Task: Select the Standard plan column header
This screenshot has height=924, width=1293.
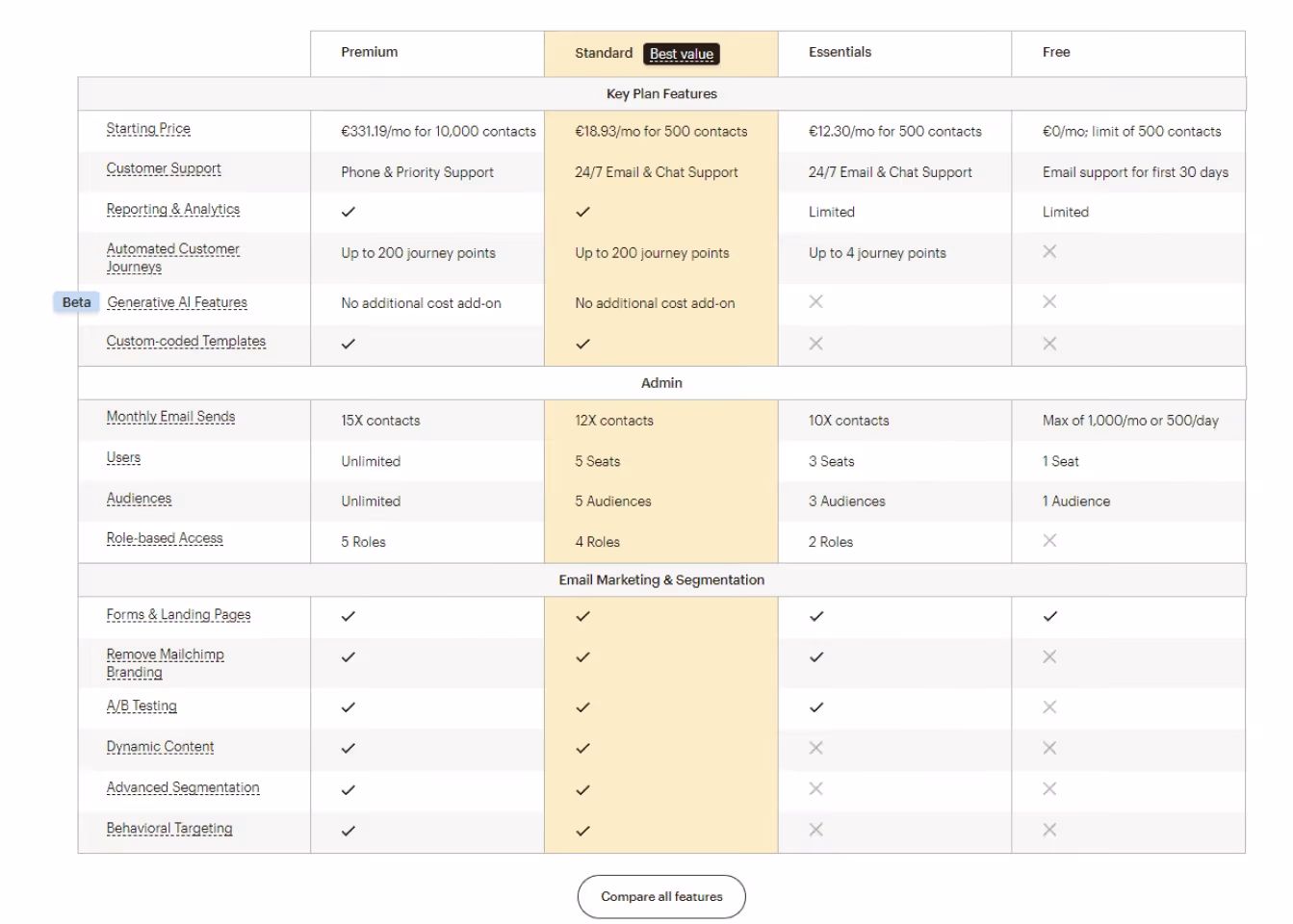Action: pyautogui.click(x=661, y=53)
